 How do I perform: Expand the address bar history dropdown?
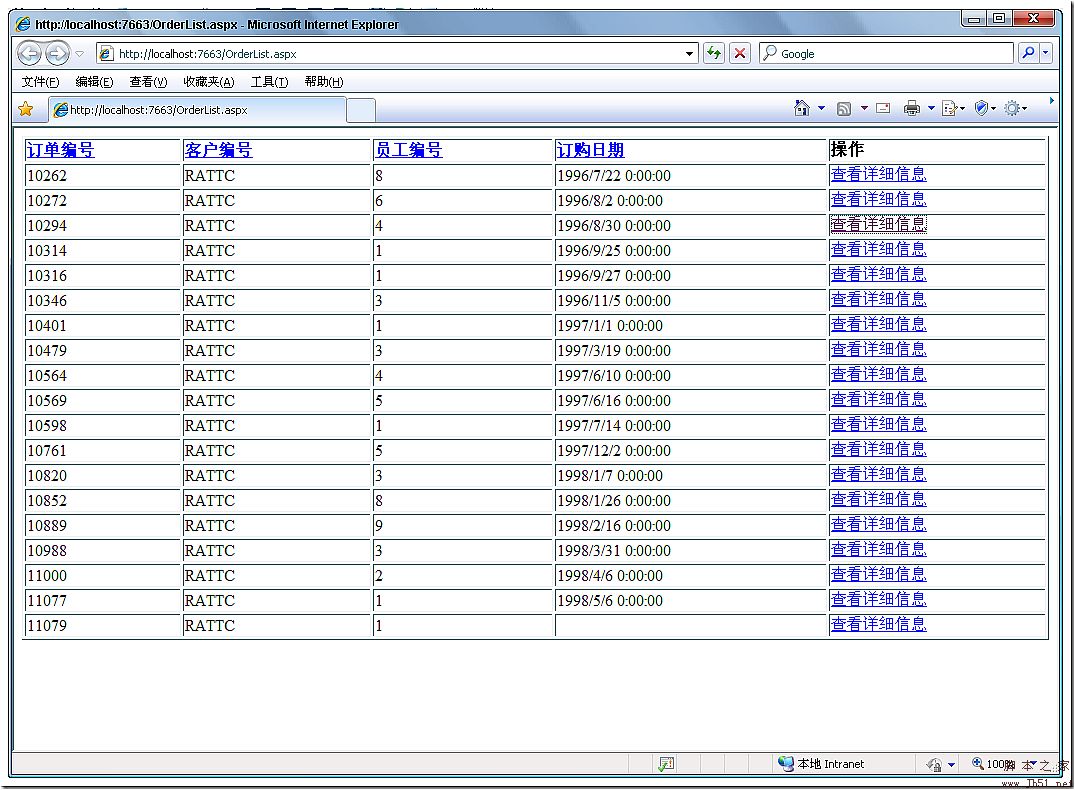[690, 54]
